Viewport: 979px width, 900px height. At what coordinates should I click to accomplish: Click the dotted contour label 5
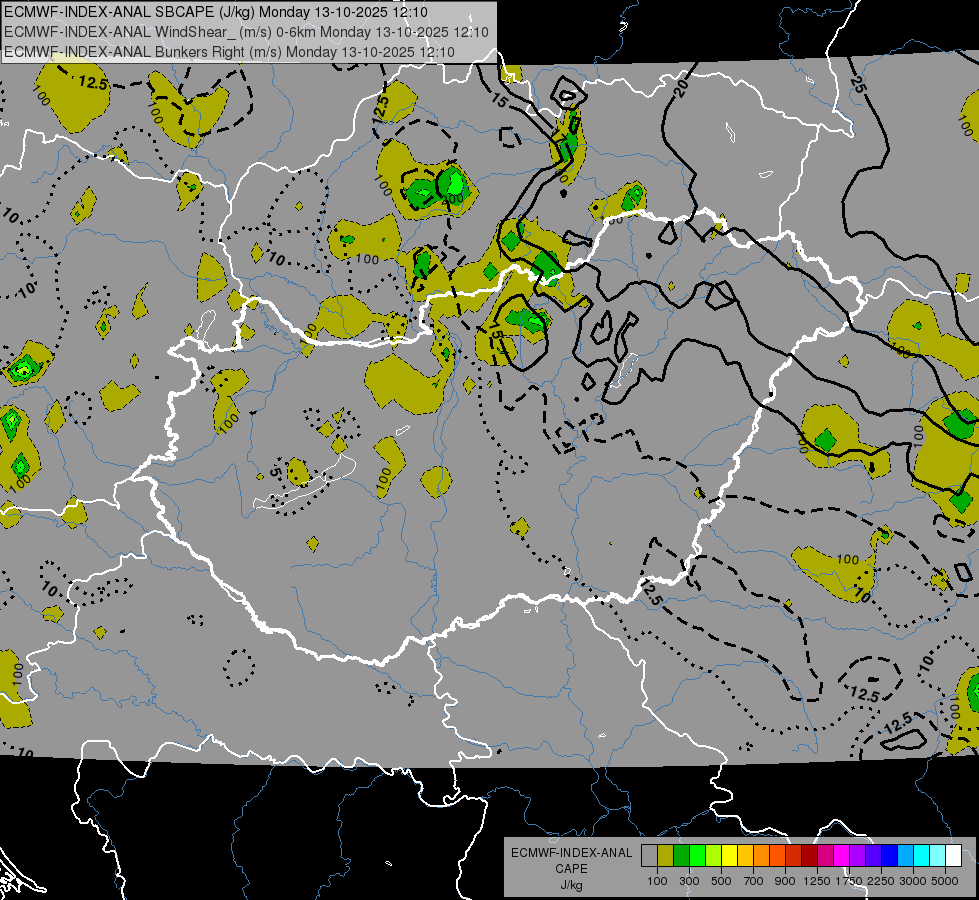pyautogui.click(x=274, y=472)
